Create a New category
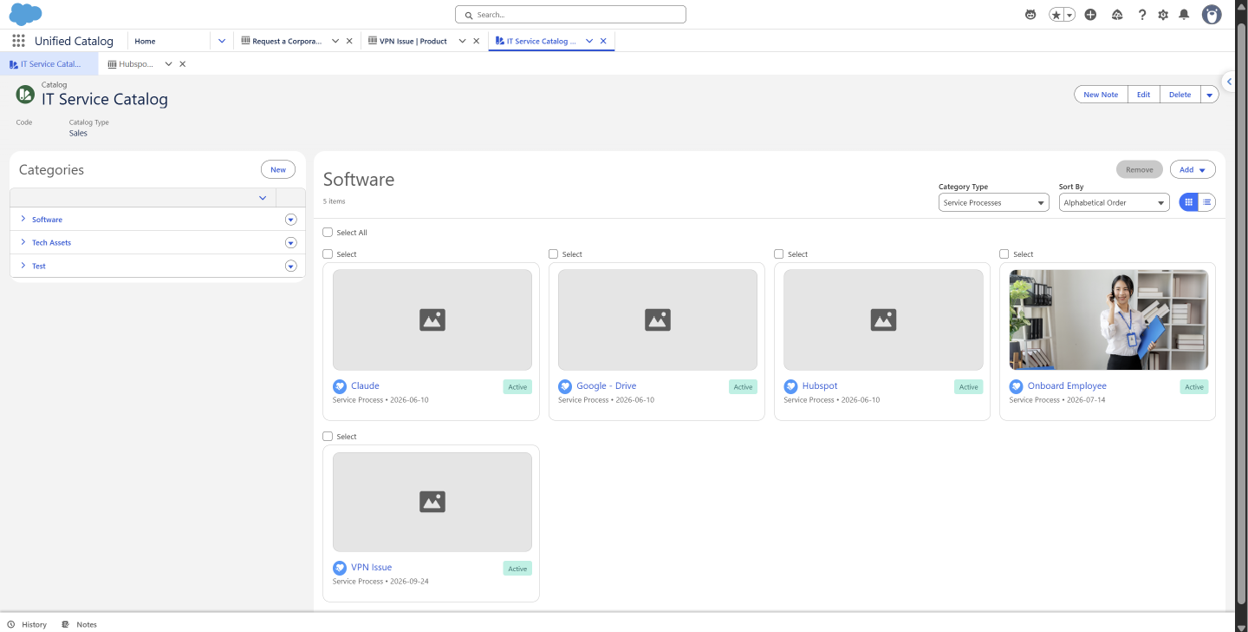Image resolution: width=1248 pixels, height=632 pixels. [278, 169]
